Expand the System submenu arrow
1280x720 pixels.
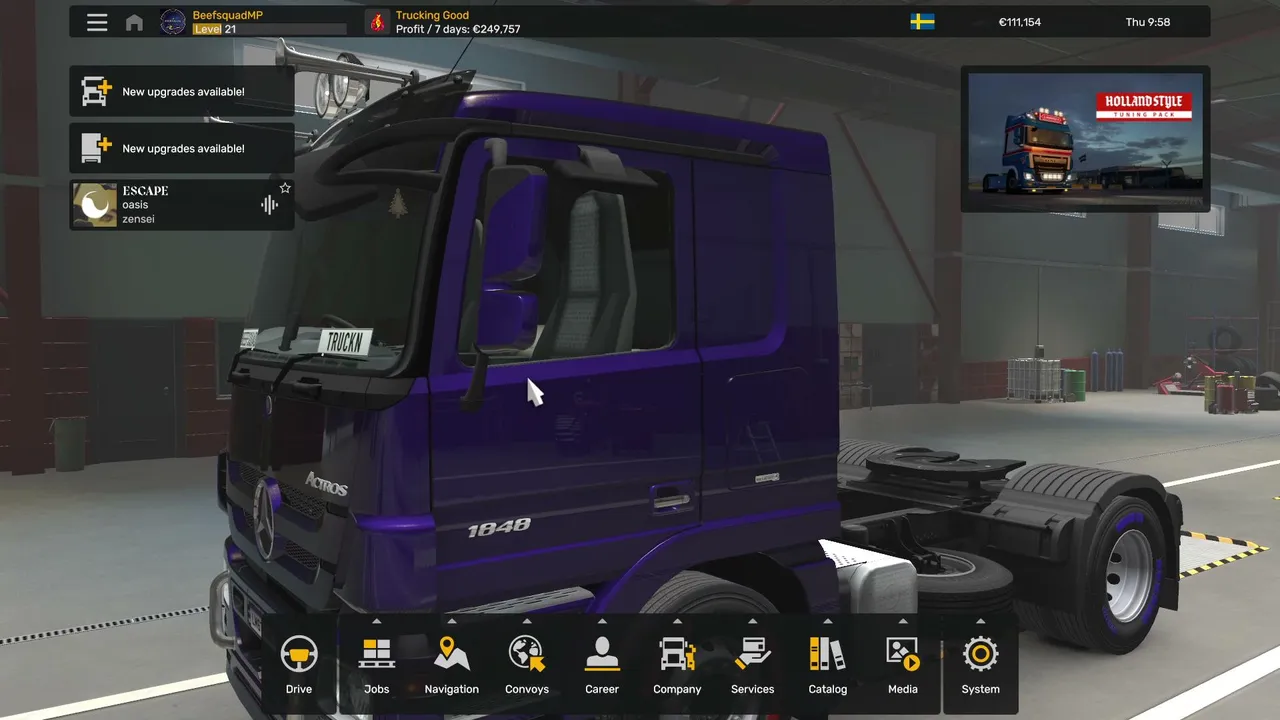981,620
